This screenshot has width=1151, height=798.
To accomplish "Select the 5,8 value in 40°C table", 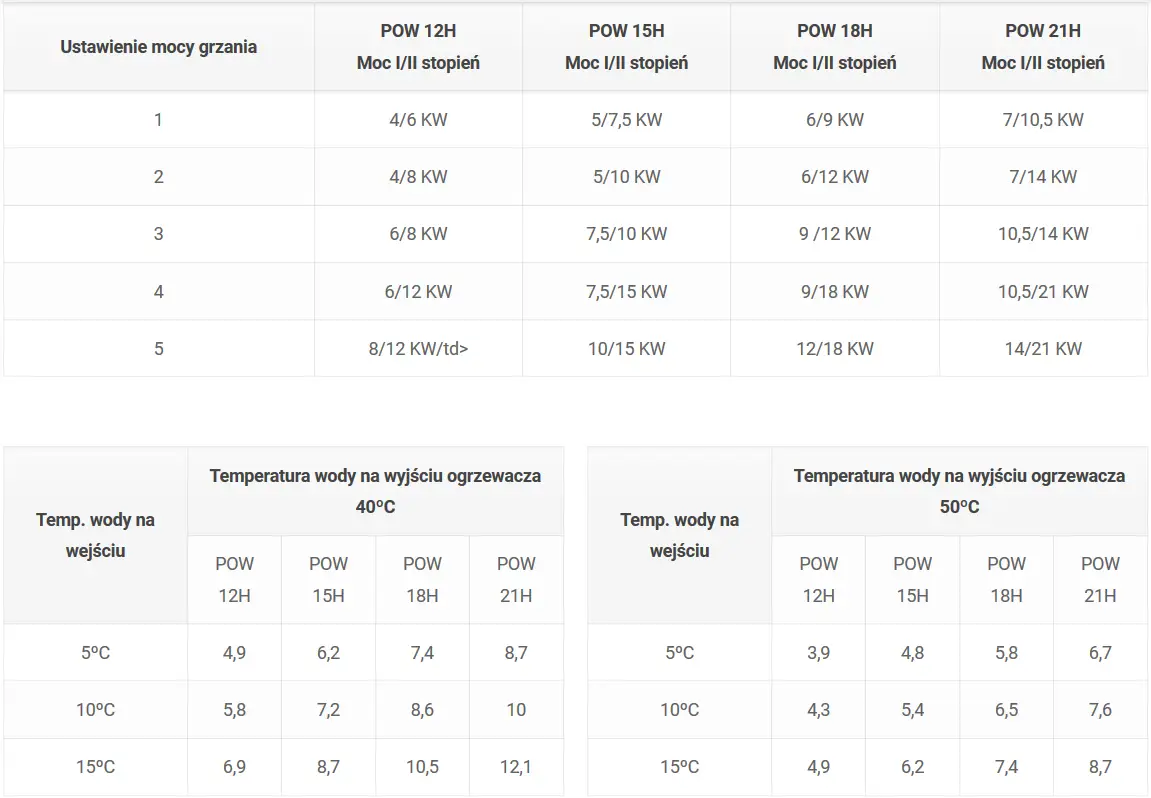I will coord(234,710).
